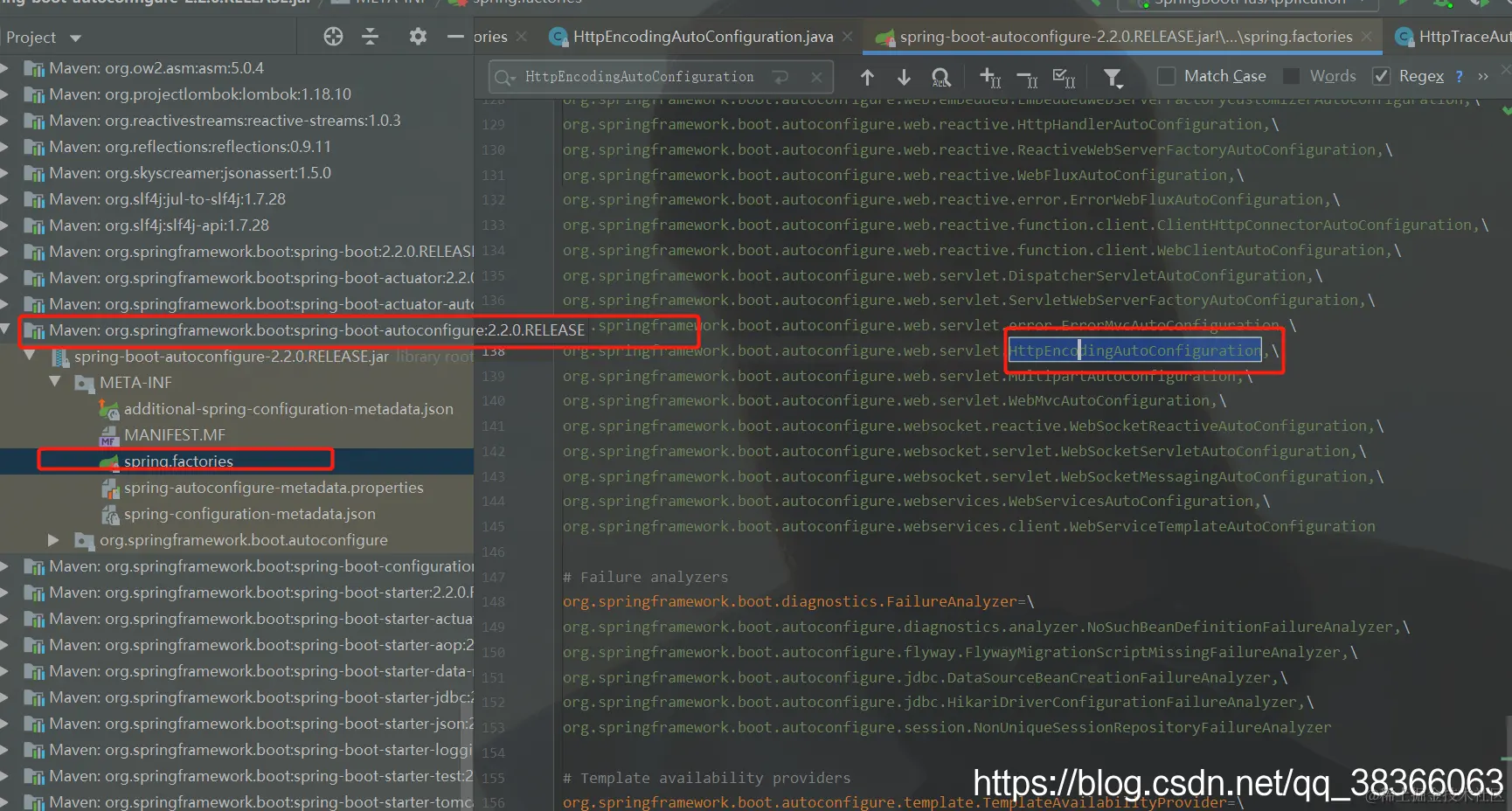Insert new line icon in search field
Image resolution: width=1512 pixels, height=811 pixels.
click(x=780, y=77)
